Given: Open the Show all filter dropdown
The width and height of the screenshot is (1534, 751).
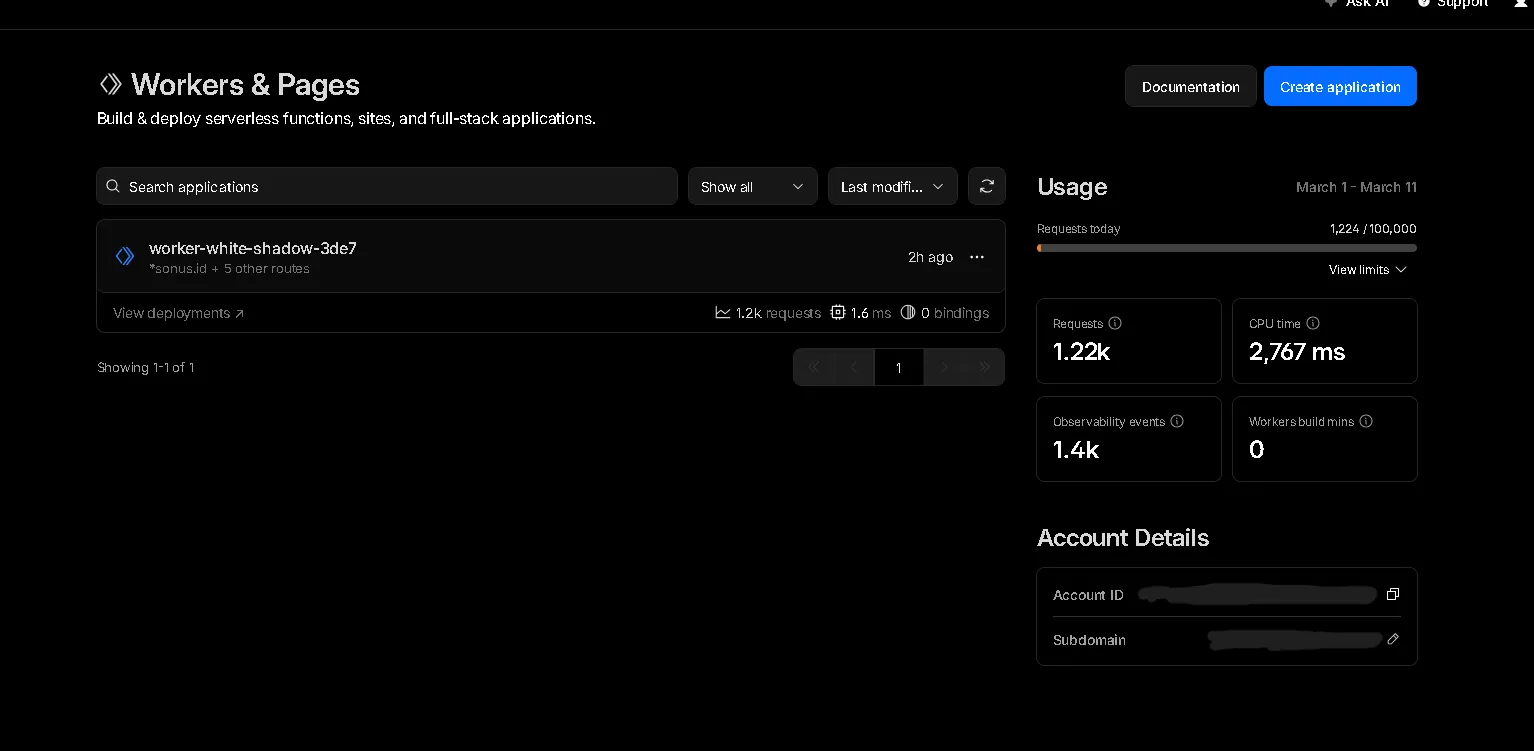Looking at the screenshot, I should click(x=752, y=186).
